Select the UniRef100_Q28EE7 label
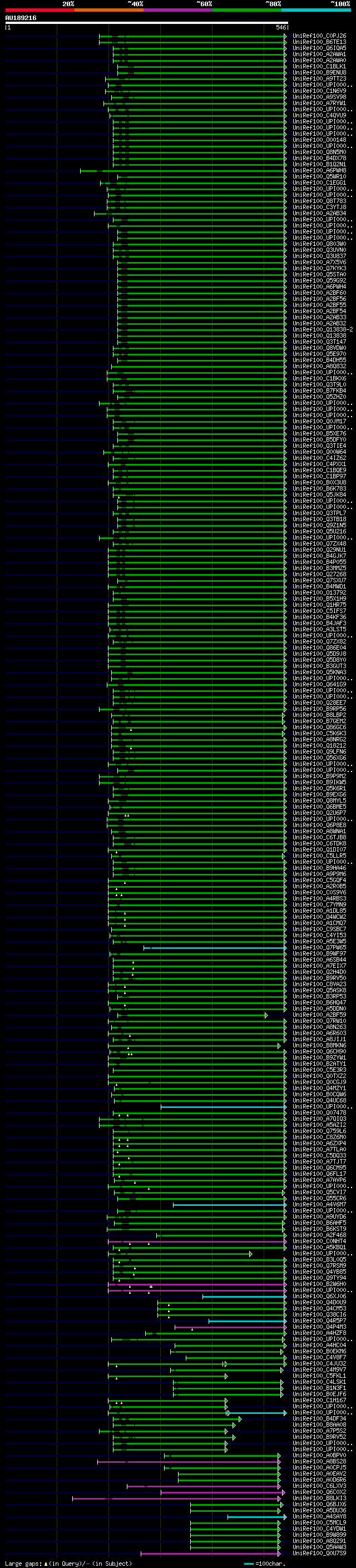Viewport: 356px width, 1568px height. pyautogui.click(x=319, y=703)
